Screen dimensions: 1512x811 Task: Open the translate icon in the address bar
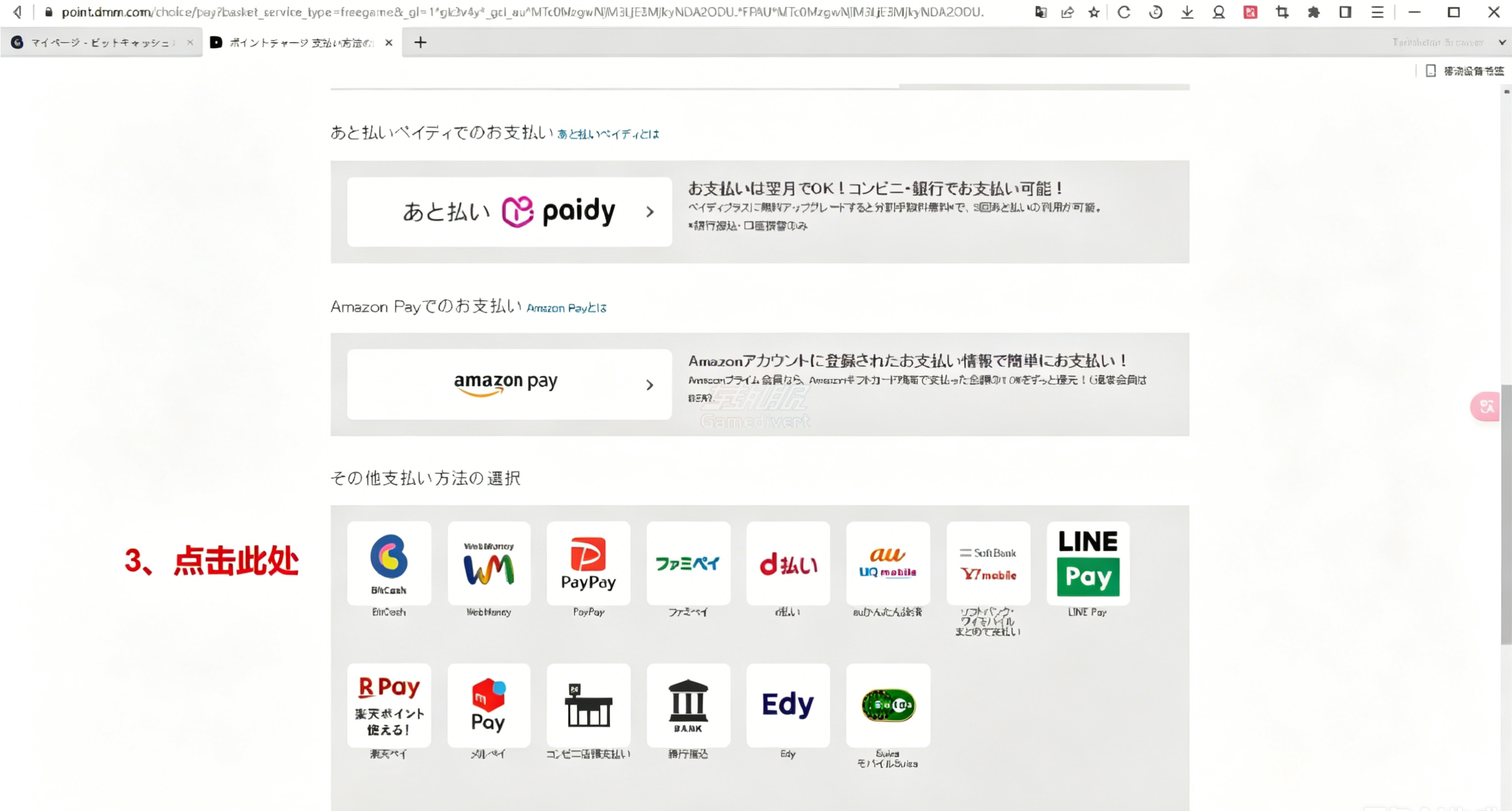(1041, 12)
